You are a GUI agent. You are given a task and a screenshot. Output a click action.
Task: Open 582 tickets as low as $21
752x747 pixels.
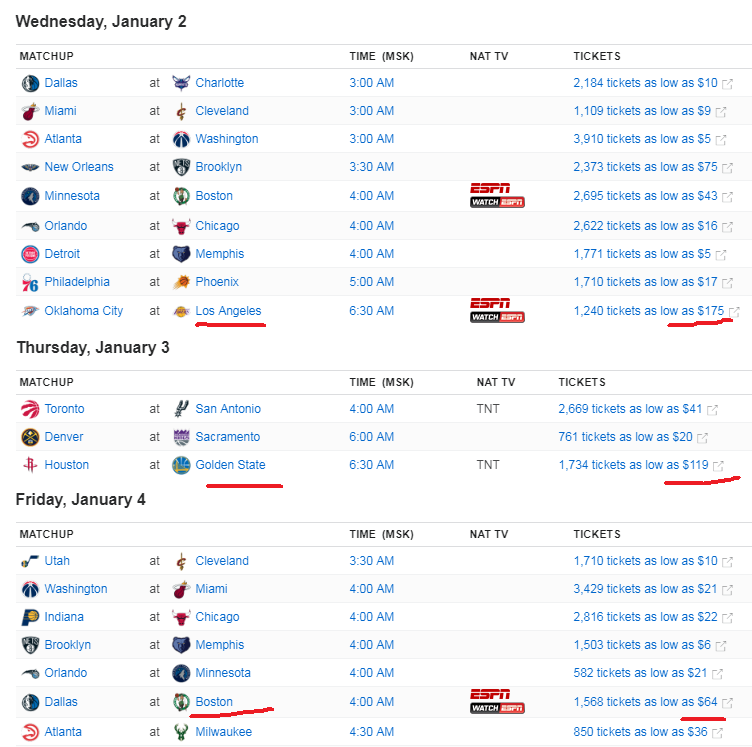click(x=640, y=673)
